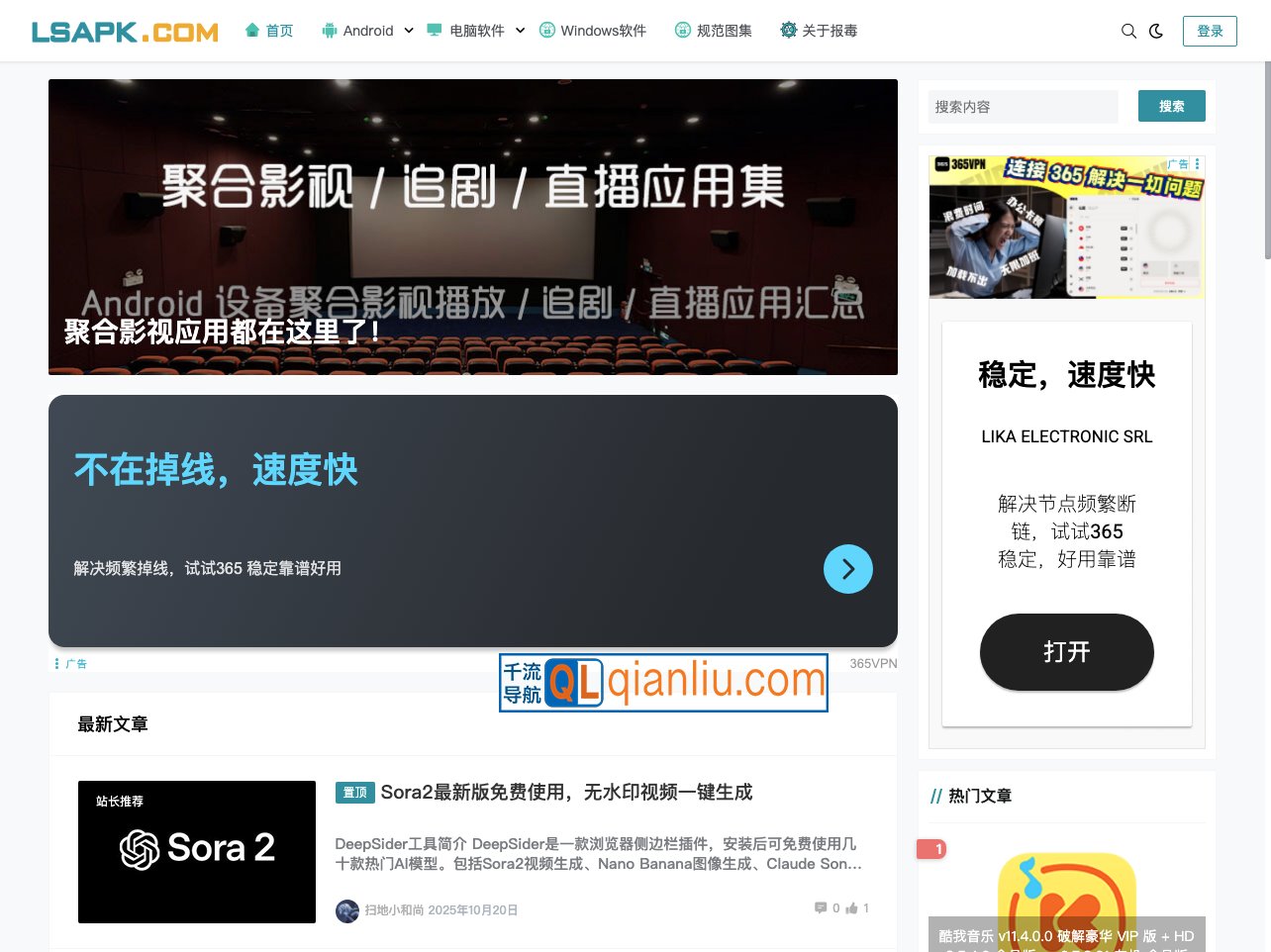
Task: Click the home icon beside 首页
Action: click(x=252, y=31)
